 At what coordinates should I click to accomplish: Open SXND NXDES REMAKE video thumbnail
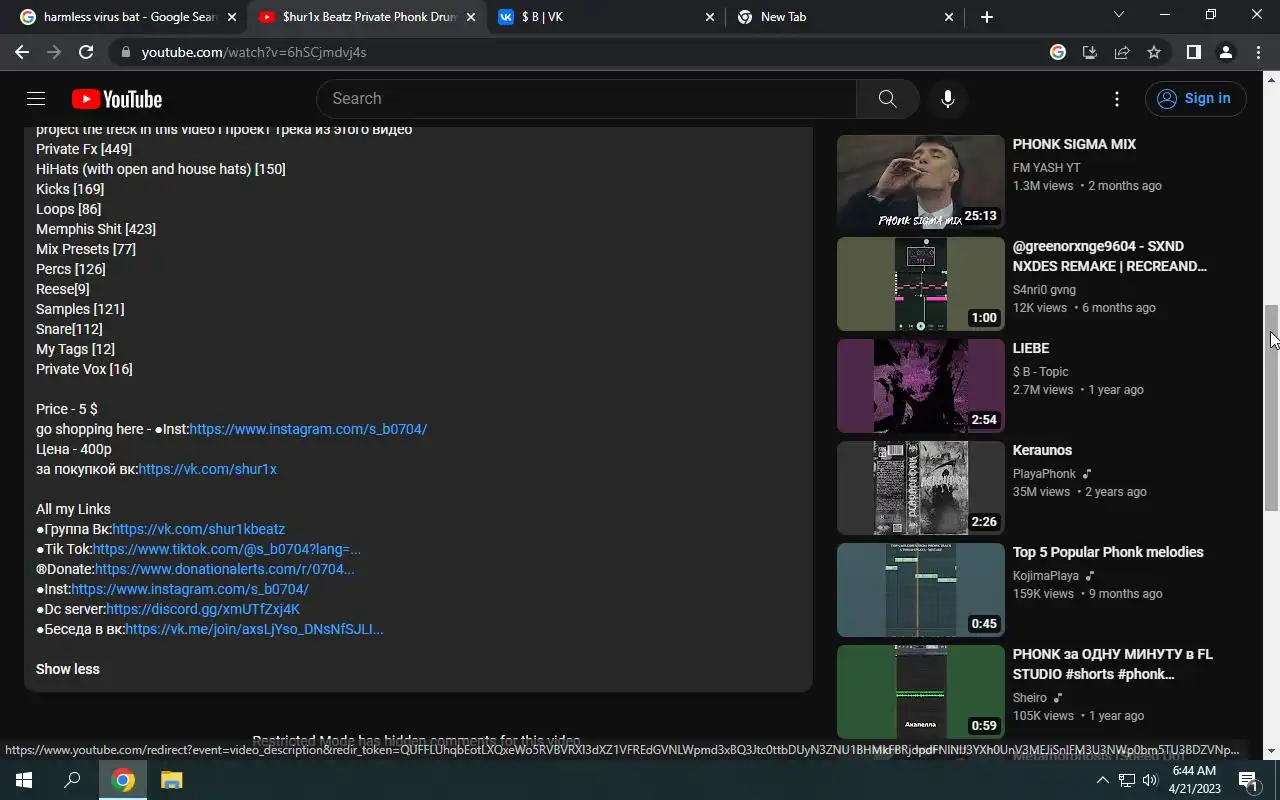pyautogui.click(x=920, y=284)
